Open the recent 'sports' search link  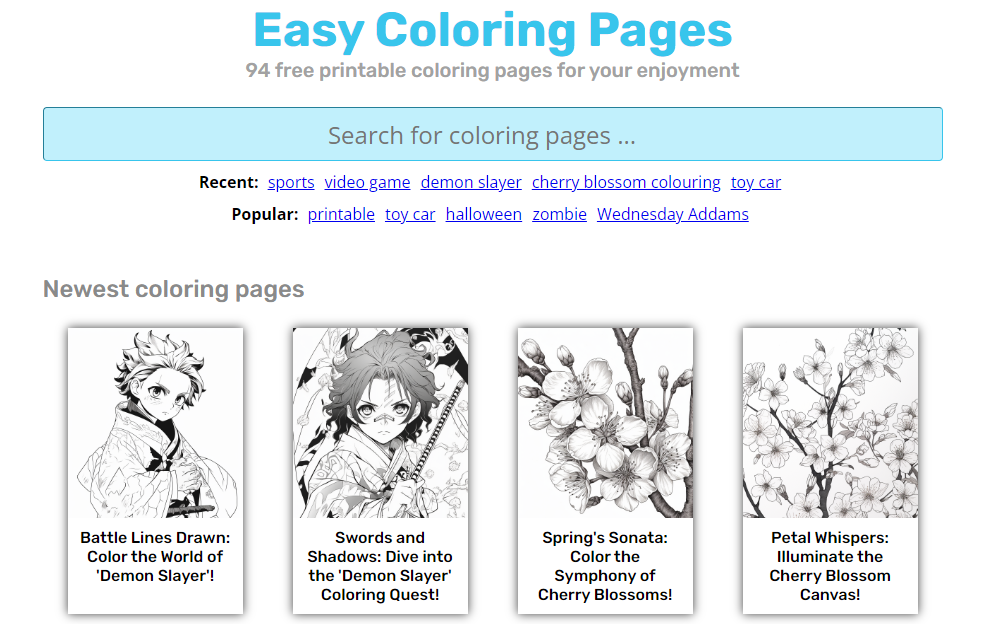coord(291,182)
